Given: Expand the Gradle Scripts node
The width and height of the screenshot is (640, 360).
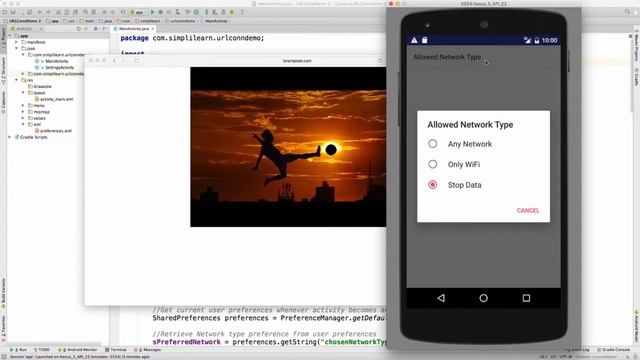Looking at the screenshot, I should [10, 137].
